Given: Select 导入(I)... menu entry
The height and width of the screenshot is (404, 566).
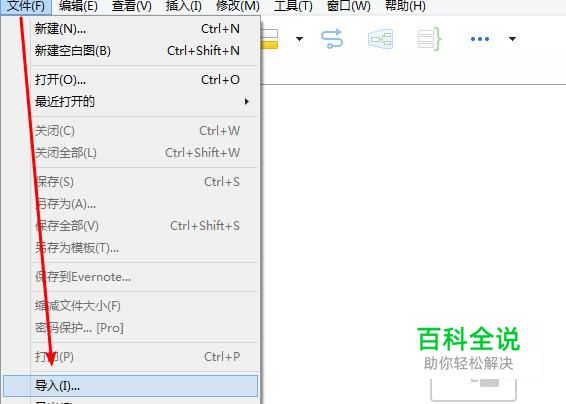Looking at the screenshot, I should tap(131, 386).
